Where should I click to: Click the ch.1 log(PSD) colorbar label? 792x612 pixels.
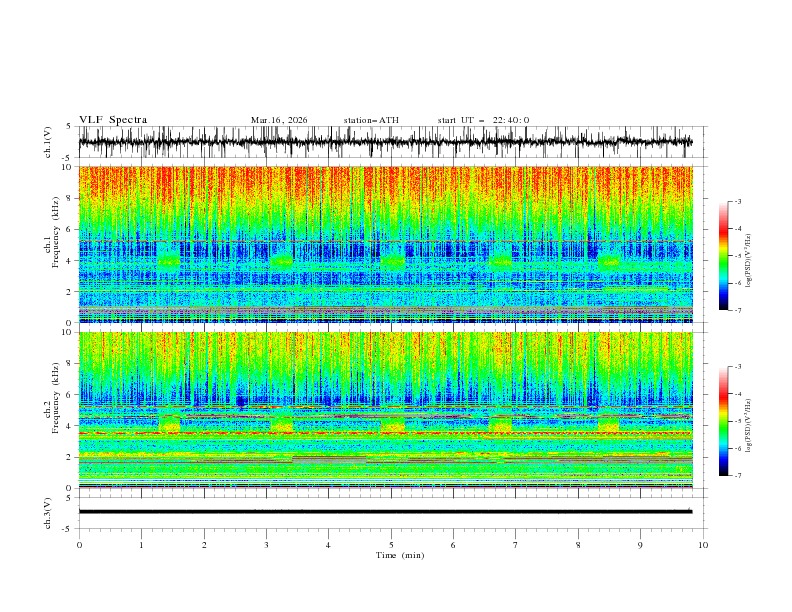pyautogui.click(x=749, y=261)
